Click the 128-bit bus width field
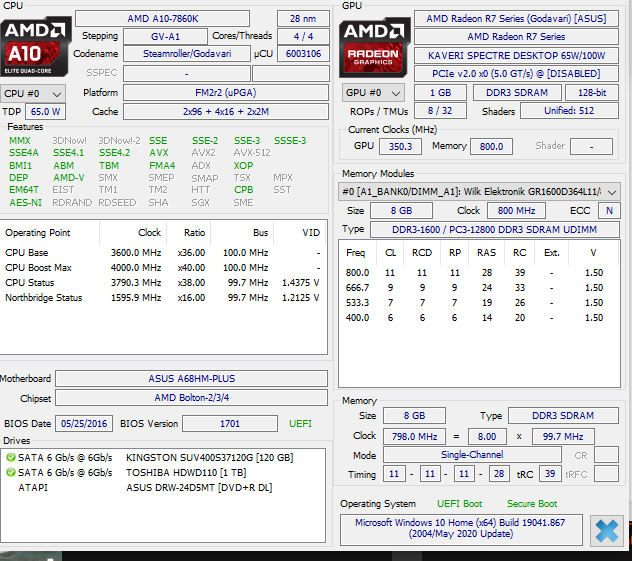The width and height of the screenshot is (632, 561). 592,93
